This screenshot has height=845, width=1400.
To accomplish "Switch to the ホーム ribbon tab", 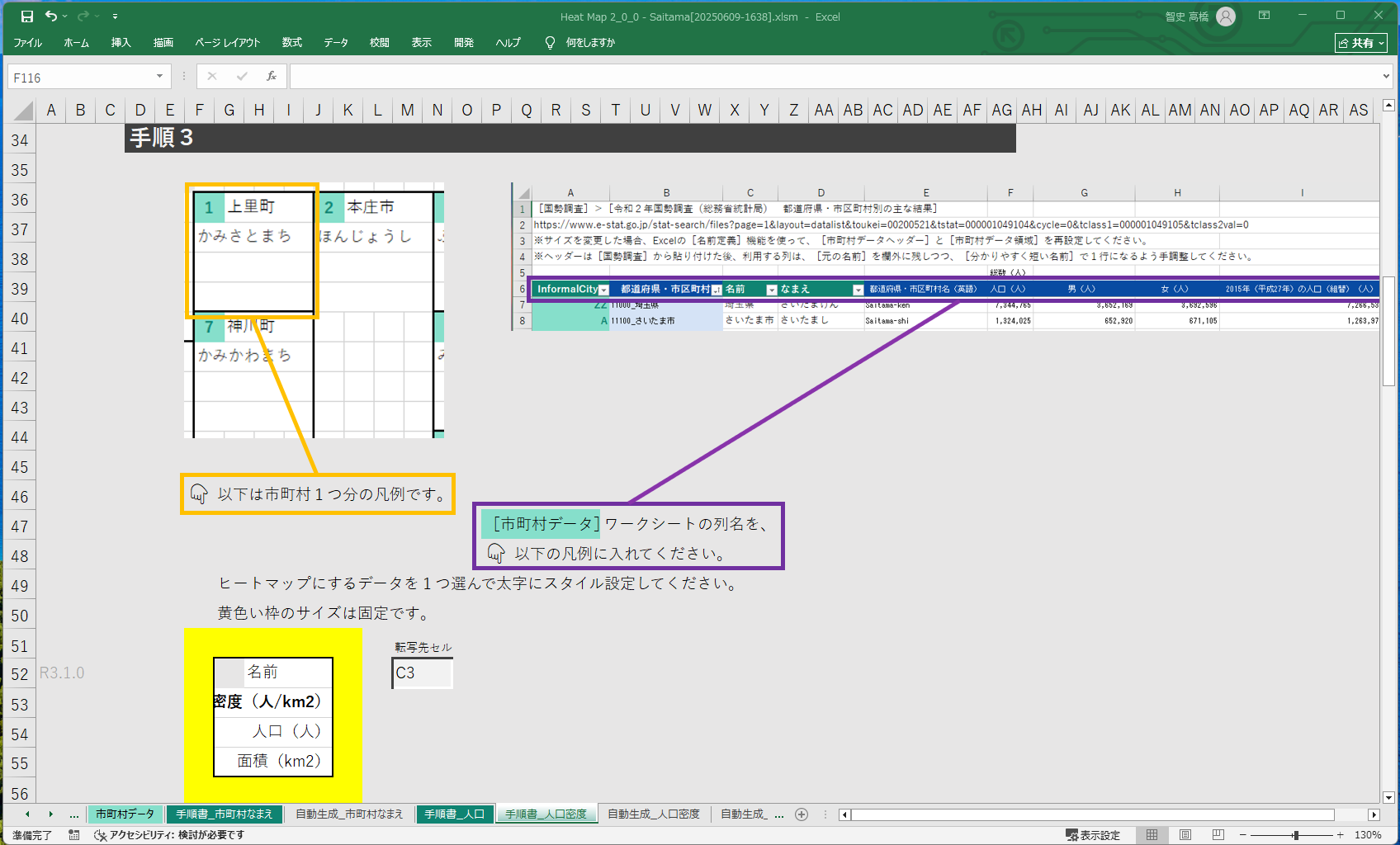I will (76, 43).
